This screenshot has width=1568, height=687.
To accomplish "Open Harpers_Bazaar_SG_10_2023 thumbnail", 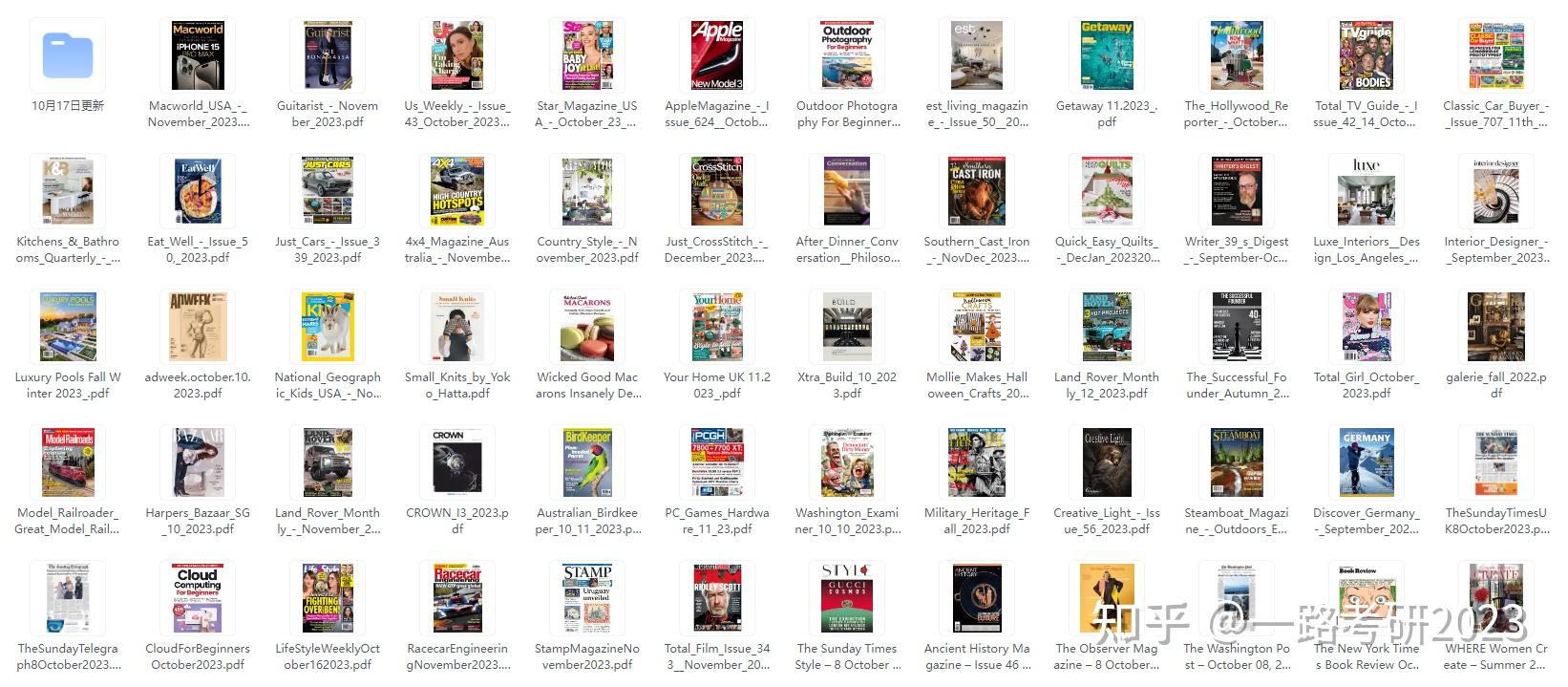I will click(198, 462).
